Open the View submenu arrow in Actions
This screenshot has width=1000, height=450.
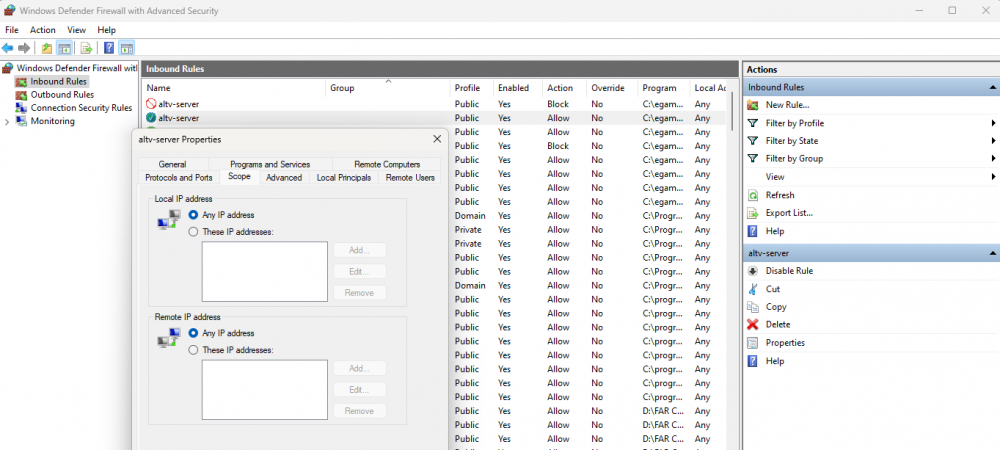click(x=994, y=177)
